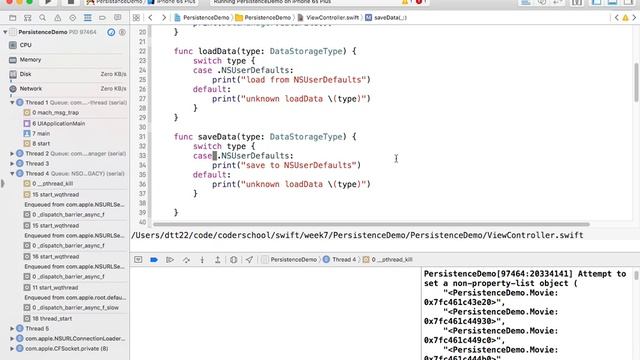640x360 pixels.
Task: Show the Network gauge report
Action: click(x=68, y=89)
